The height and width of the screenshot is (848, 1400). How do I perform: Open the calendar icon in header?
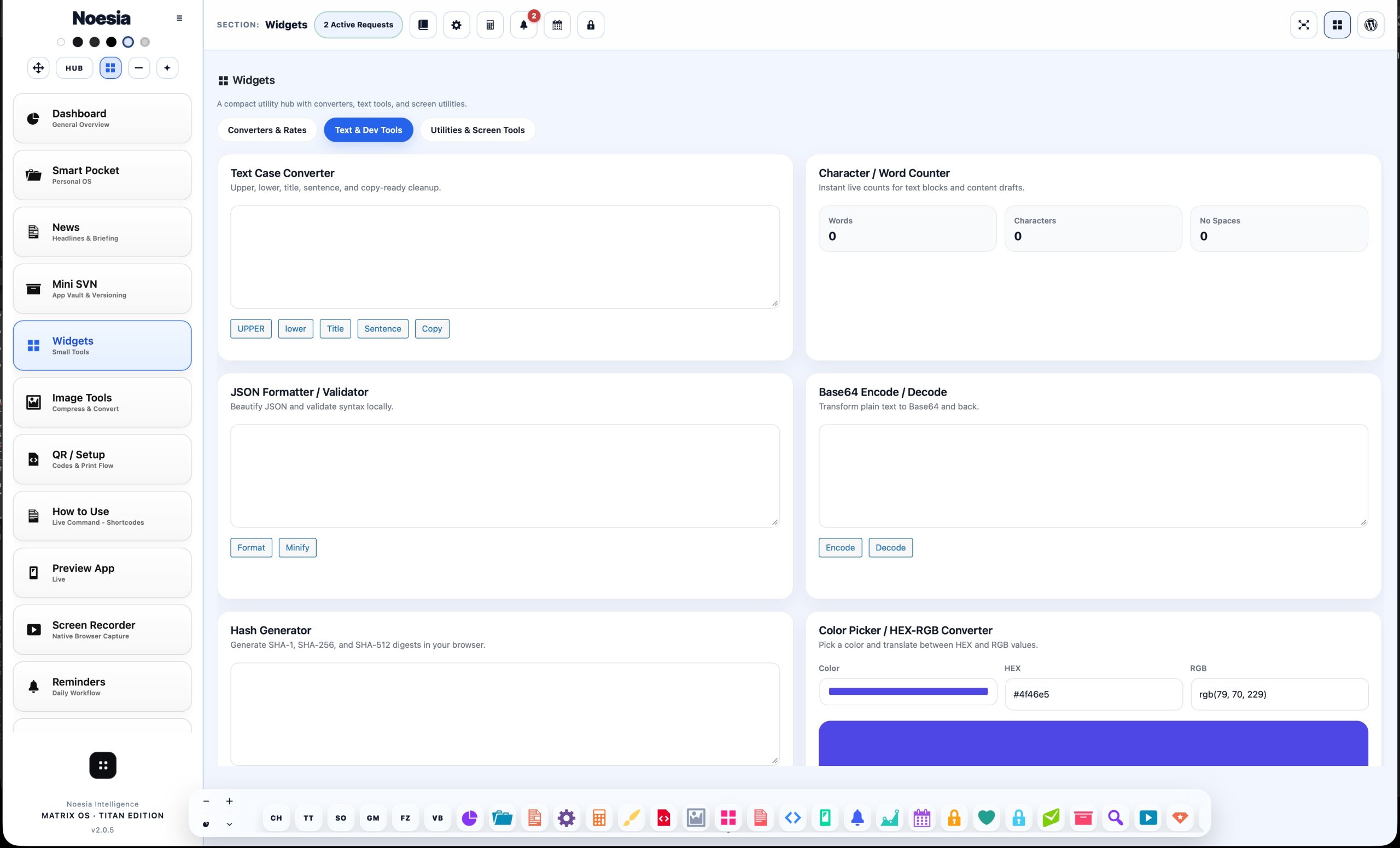(x=557, y=25)
